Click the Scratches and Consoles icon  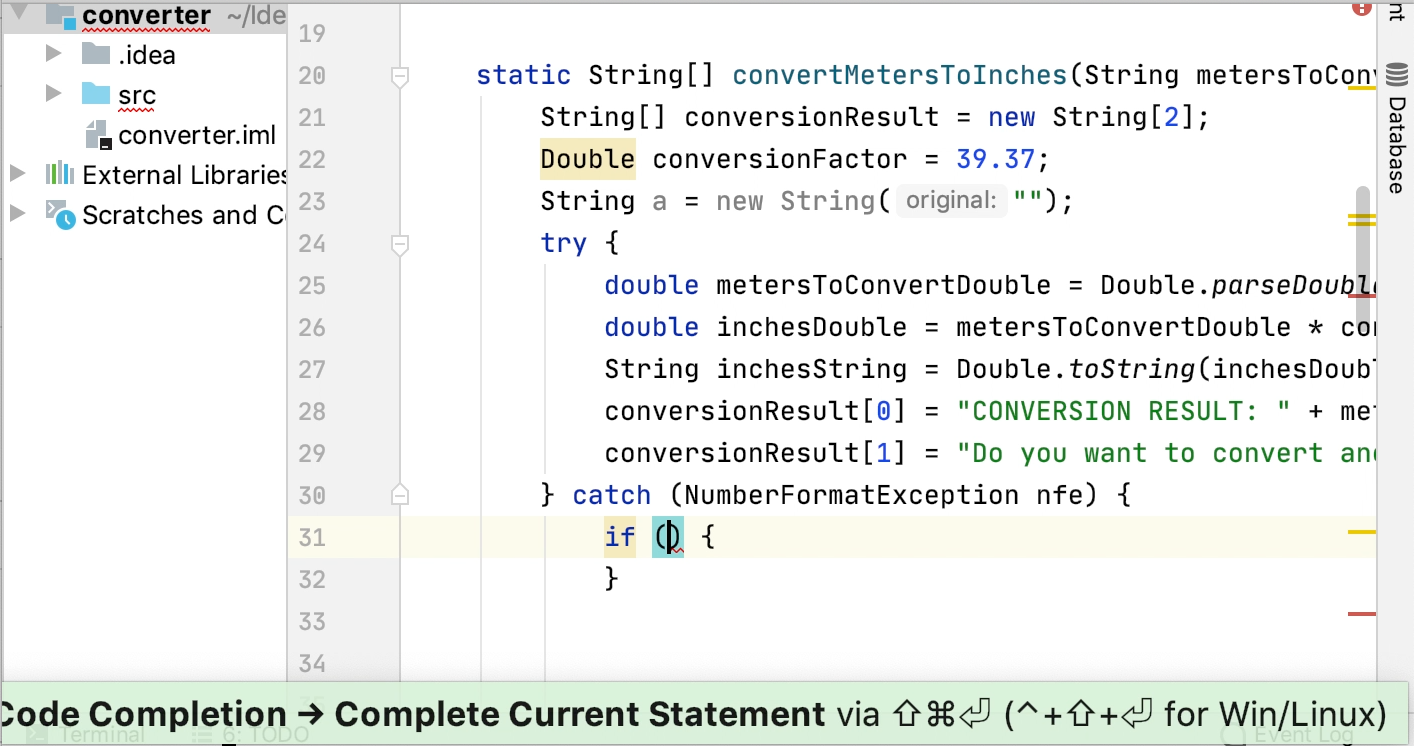pos(60,214)
